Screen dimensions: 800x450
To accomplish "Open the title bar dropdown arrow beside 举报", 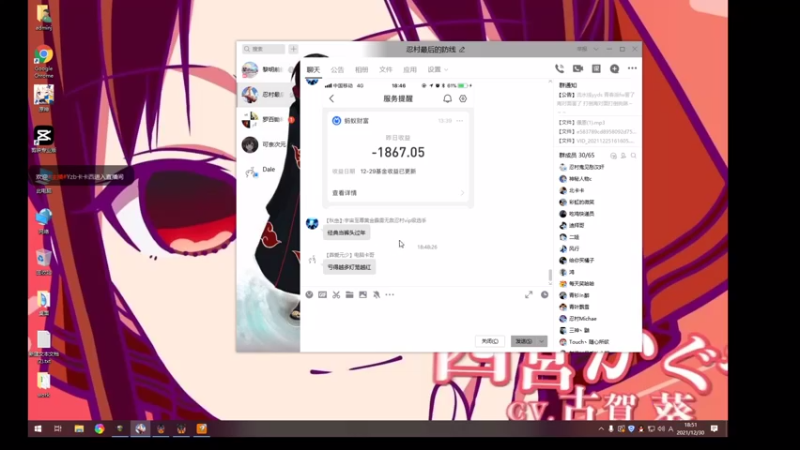I will (595, 49).
